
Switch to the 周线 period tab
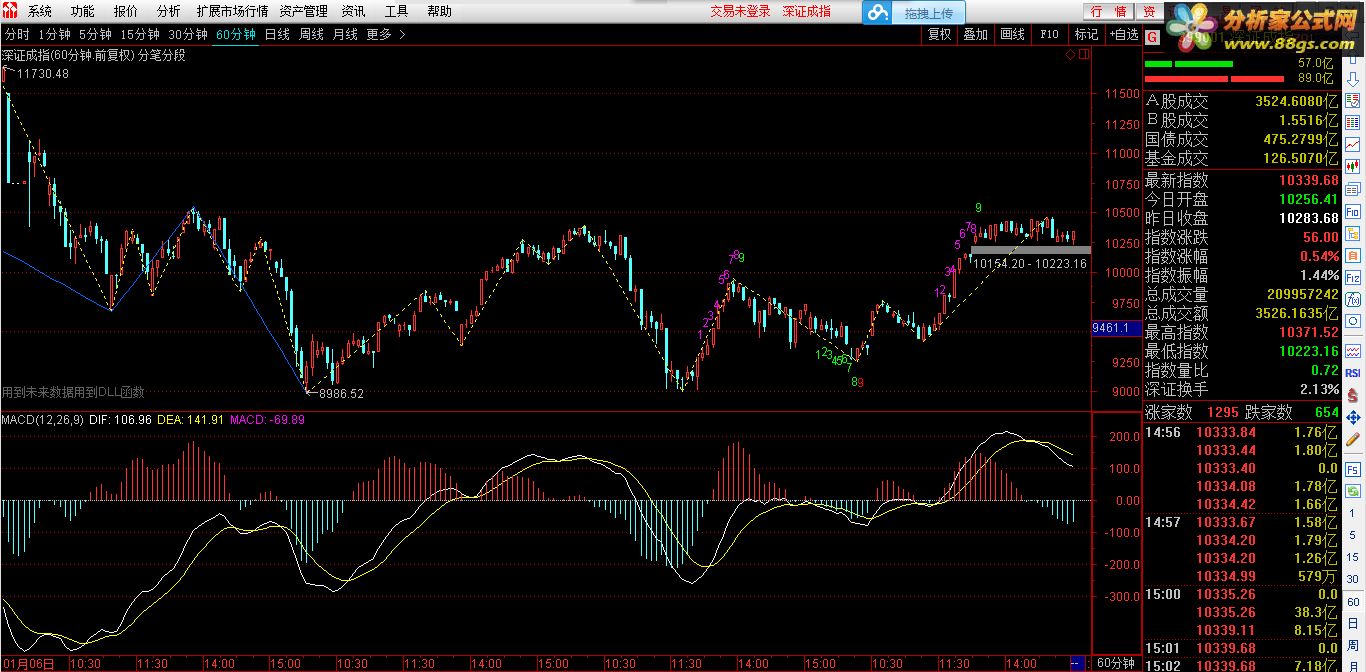tap(311, 34)
